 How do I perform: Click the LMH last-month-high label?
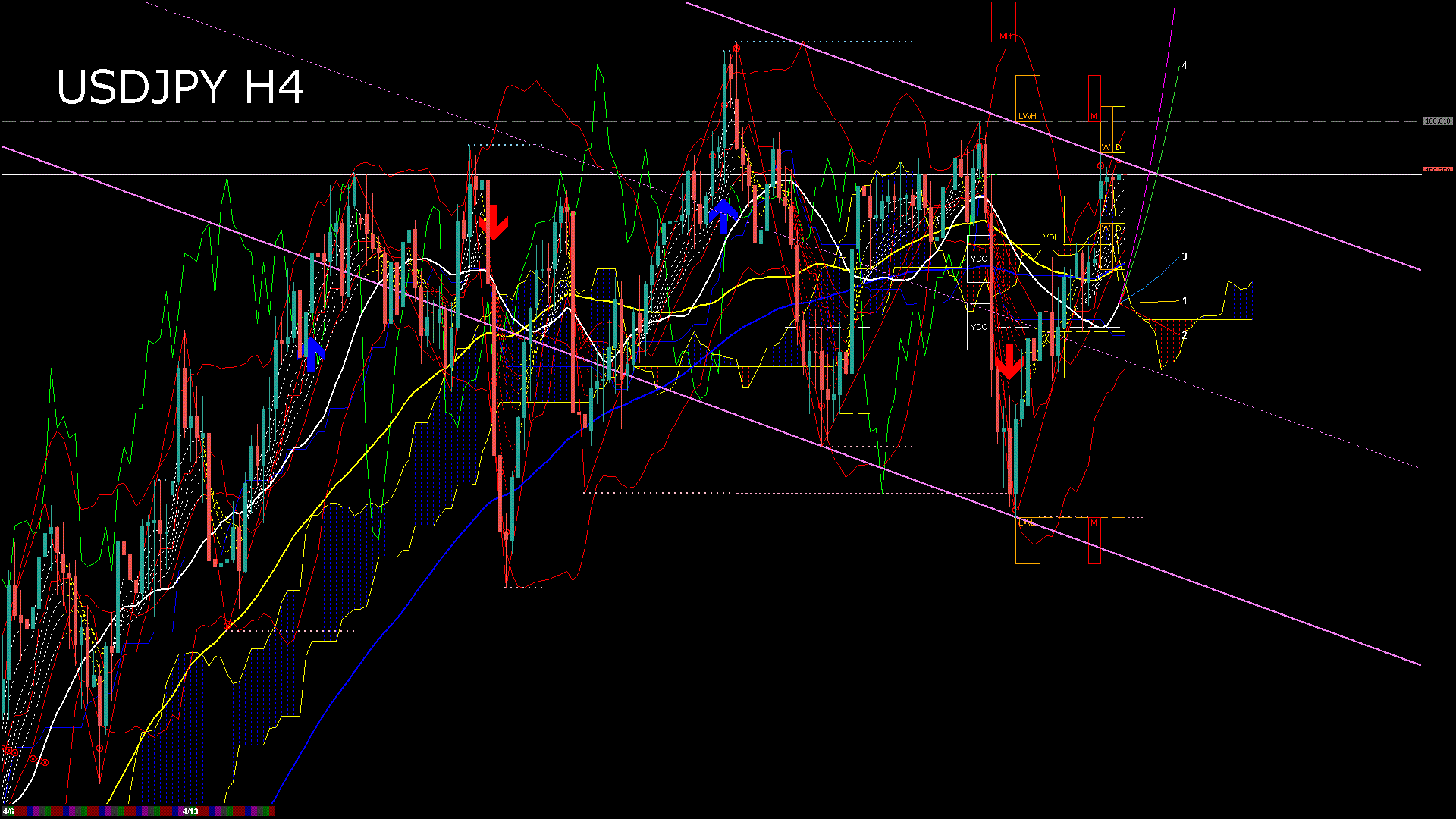tap(1003, 36)
